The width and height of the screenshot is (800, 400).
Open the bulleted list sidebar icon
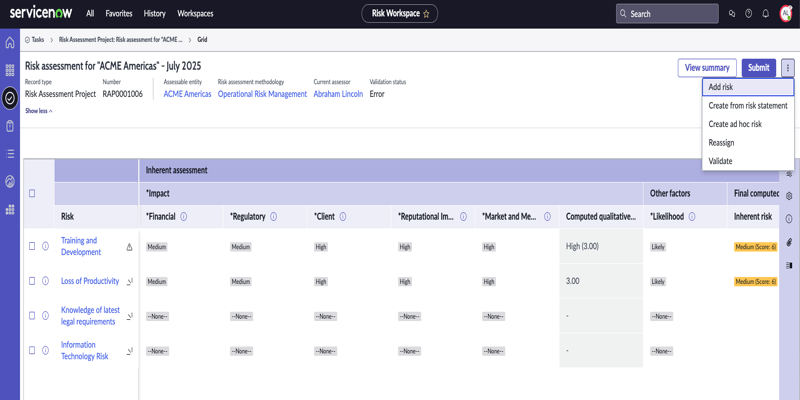(10, 153)
